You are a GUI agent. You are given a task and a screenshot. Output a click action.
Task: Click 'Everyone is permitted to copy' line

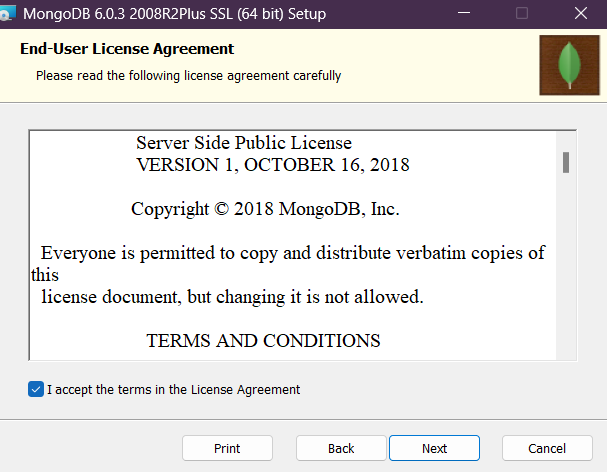pos(293,253)
